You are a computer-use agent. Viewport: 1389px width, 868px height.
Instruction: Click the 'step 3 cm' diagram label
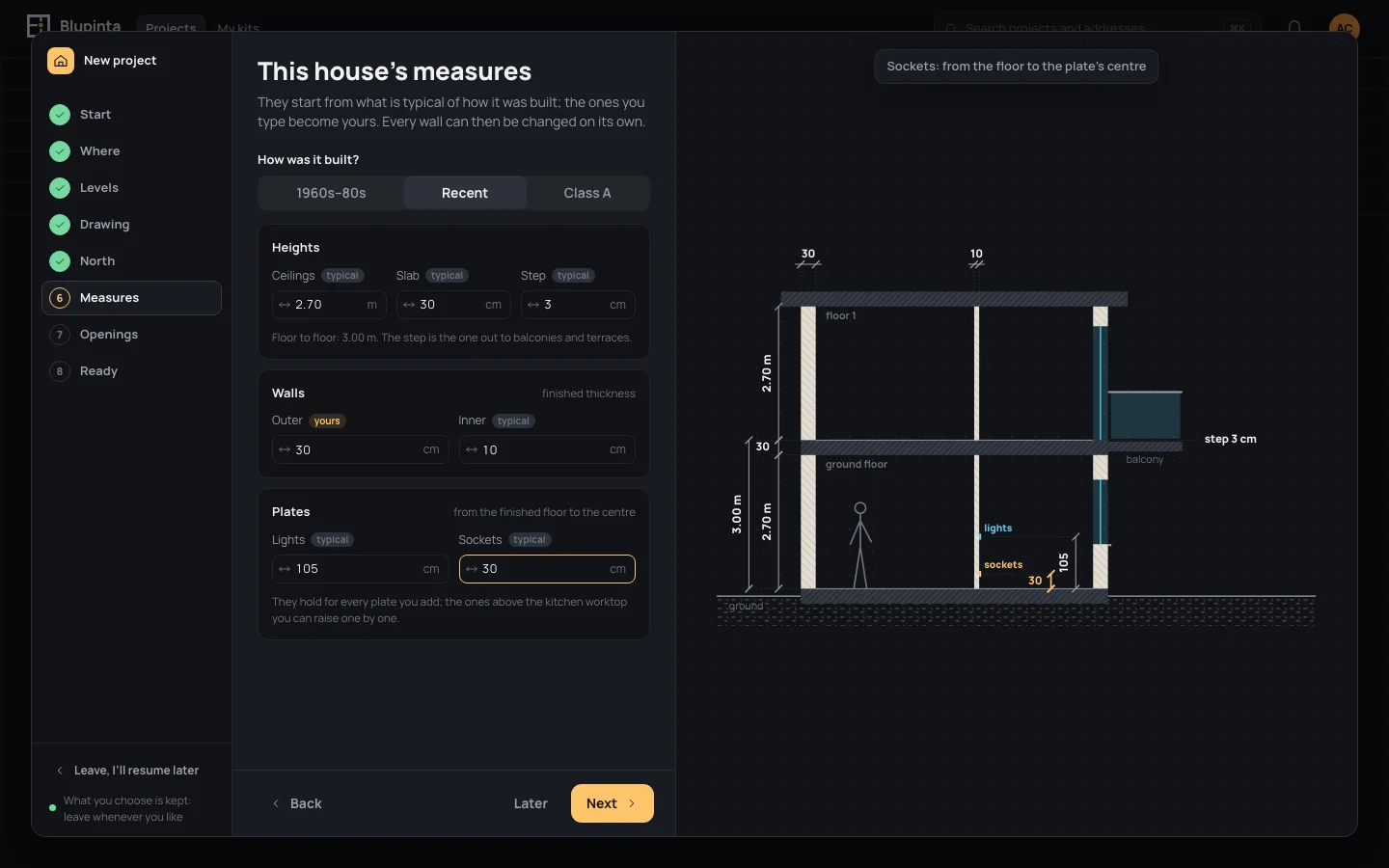coord(1231,439)
